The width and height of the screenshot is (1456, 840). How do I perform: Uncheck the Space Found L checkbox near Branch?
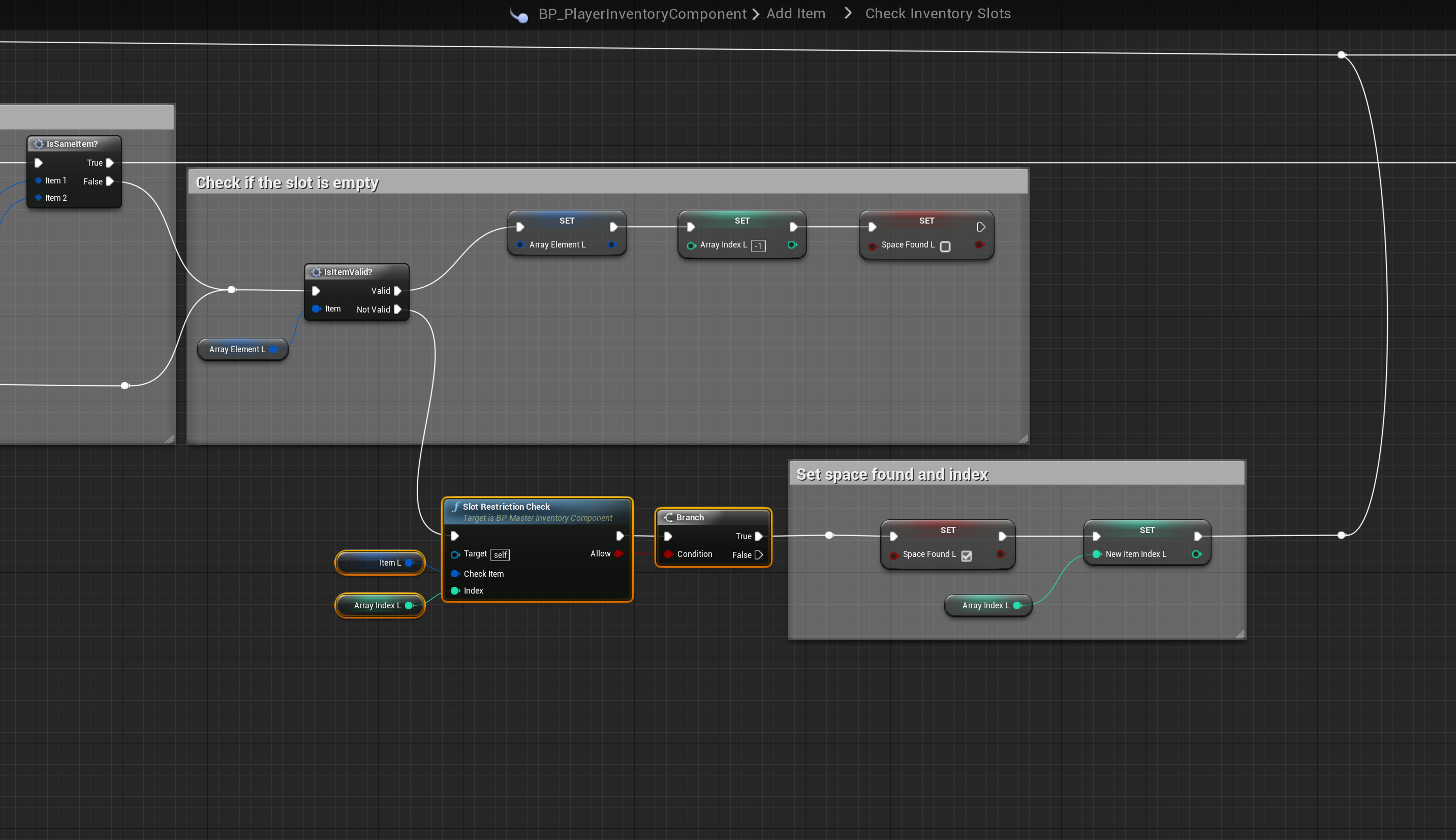(966, 555)
